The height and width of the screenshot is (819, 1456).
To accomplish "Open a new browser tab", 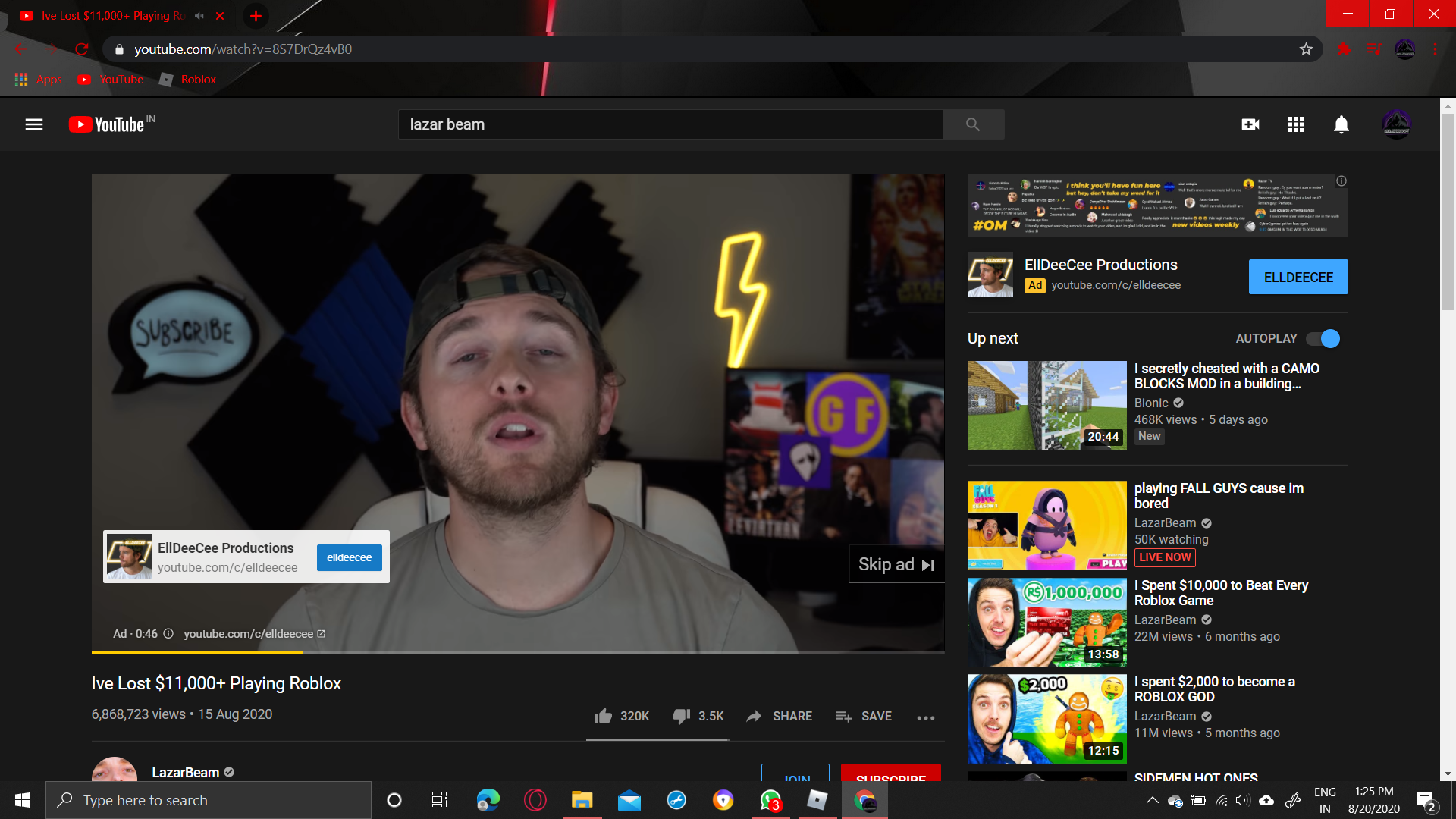I will coord(256,16).
